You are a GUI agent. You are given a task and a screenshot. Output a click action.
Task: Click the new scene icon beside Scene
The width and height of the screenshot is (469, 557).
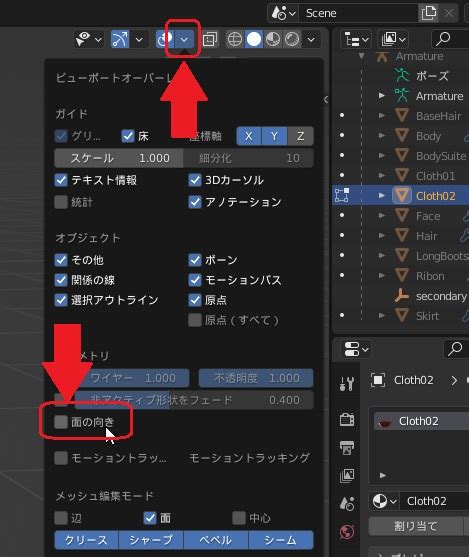pyautogui.click(x=428, y=13)
